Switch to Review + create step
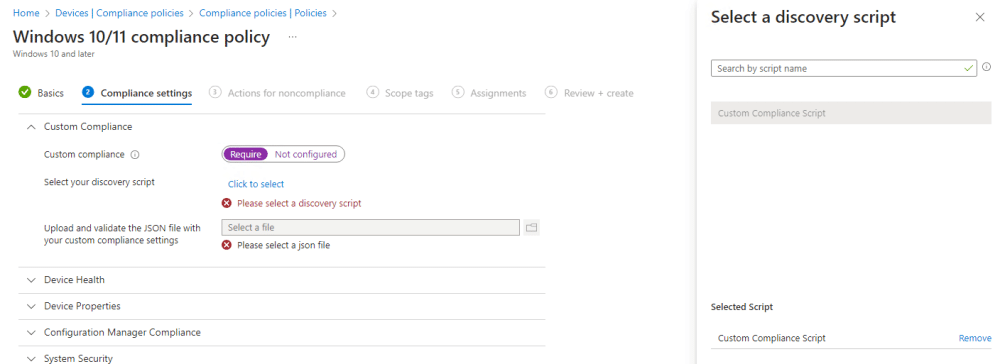This screenshot has height=364, width=1000. point(589,93)
